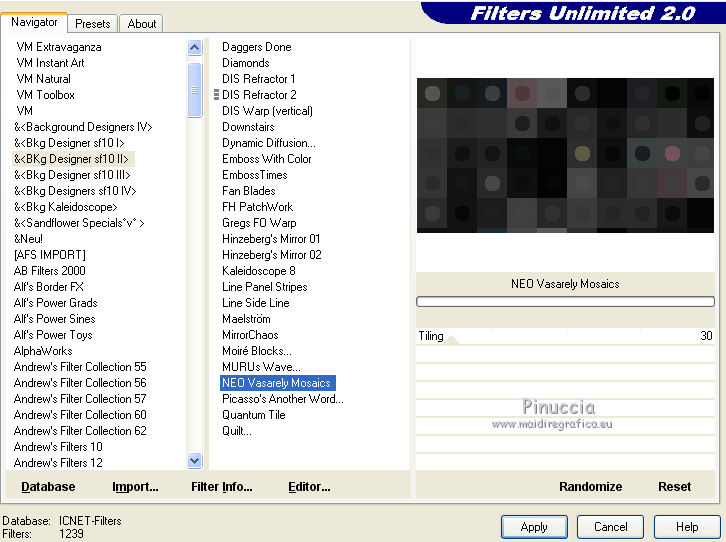Click the category list scroll up arrow
The image size is (726, 542).
195,47
